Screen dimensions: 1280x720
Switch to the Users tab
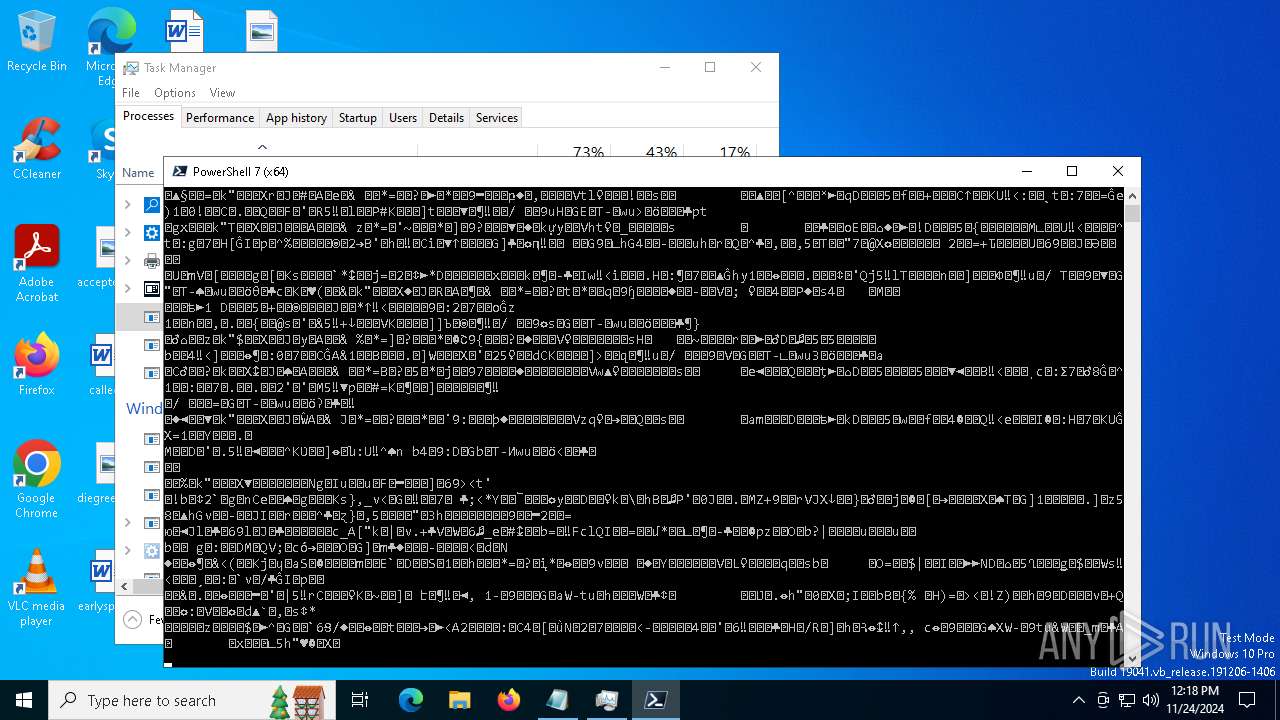(x=403, y=118)
